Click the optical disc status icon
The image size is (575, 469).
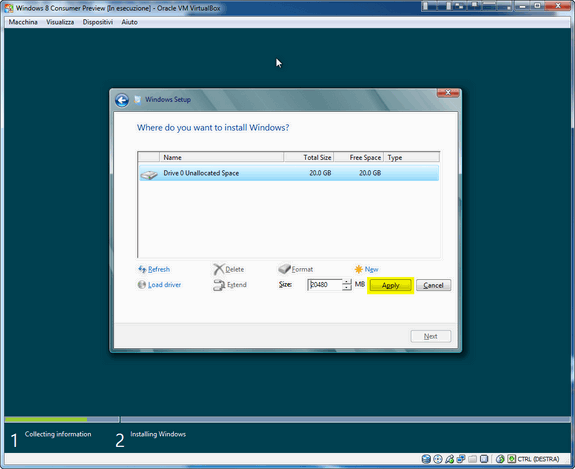[x=438, y=459]
